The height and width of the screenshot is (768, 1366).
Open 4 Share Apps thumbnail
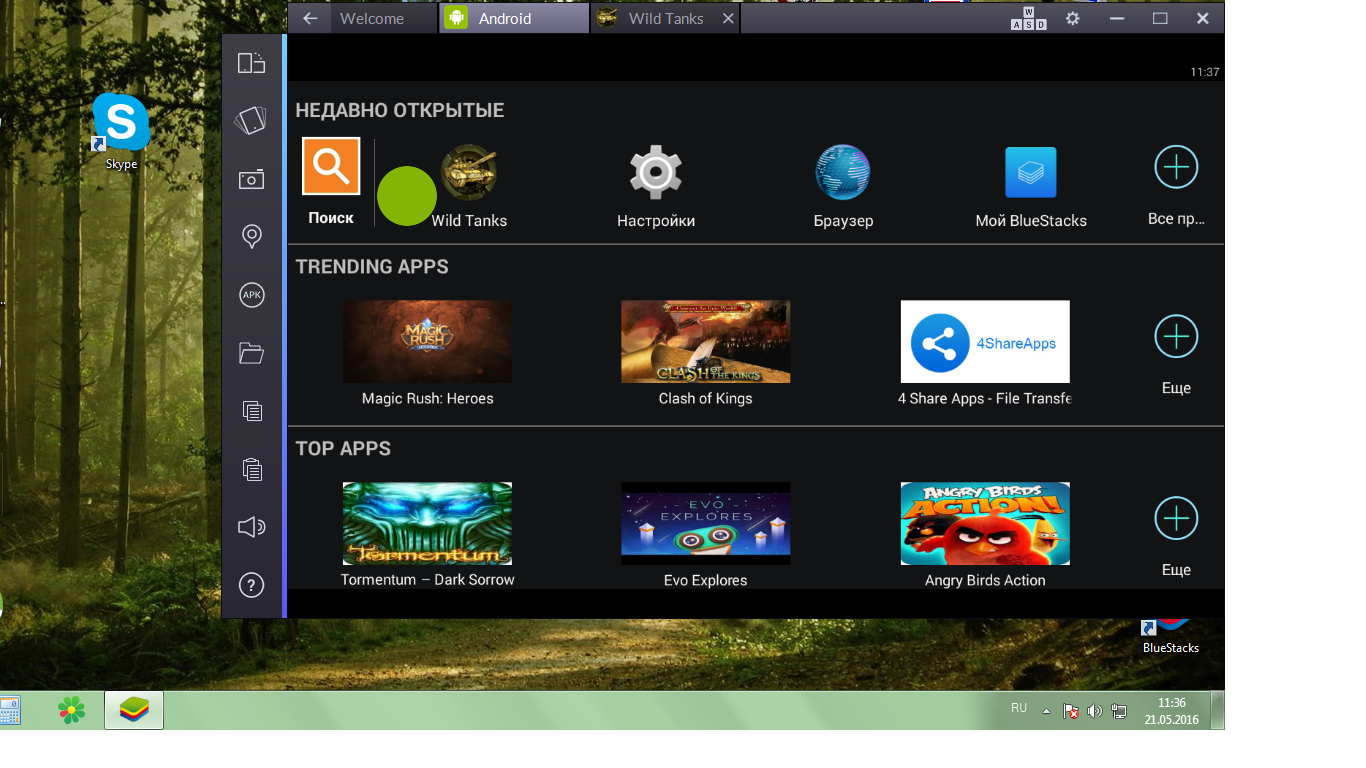click(985, 341)
